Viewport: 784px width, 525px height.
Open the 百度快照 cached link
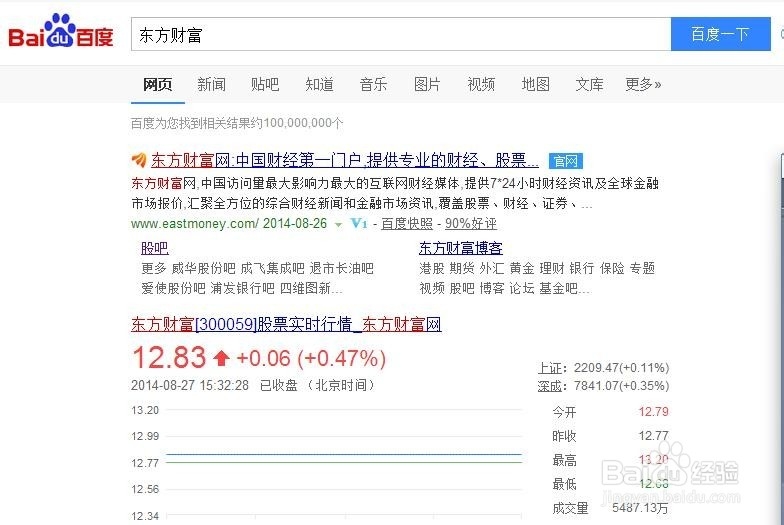[407, 224]
